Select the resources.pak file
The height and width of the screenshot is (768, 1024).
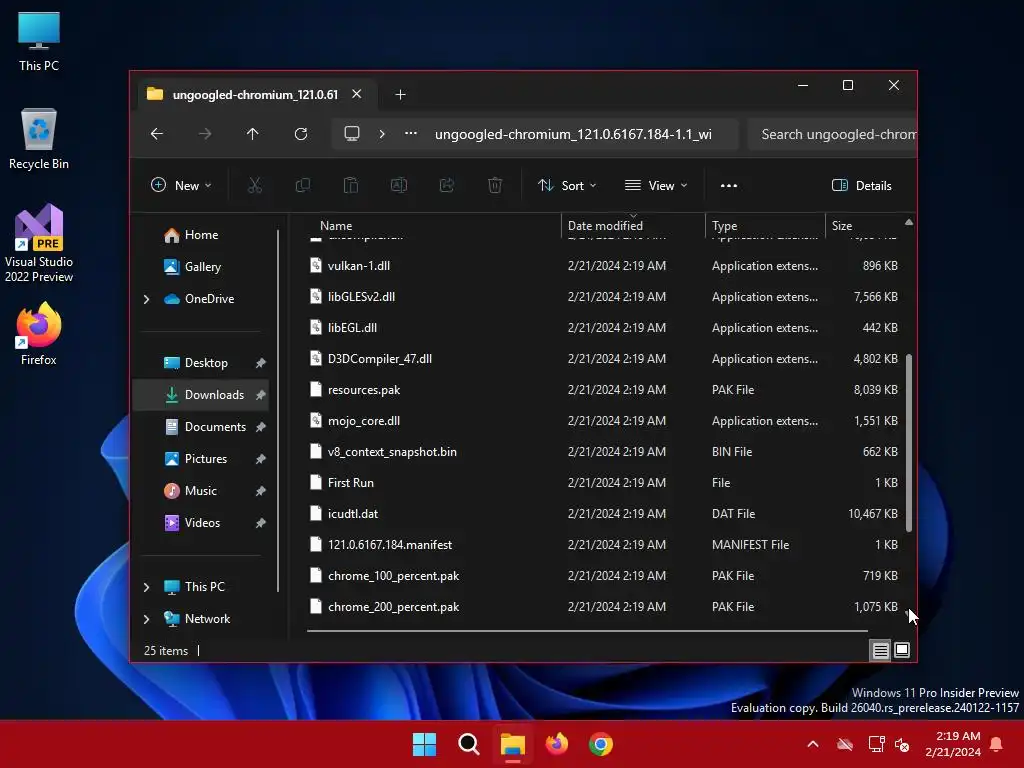pos(605,390)
